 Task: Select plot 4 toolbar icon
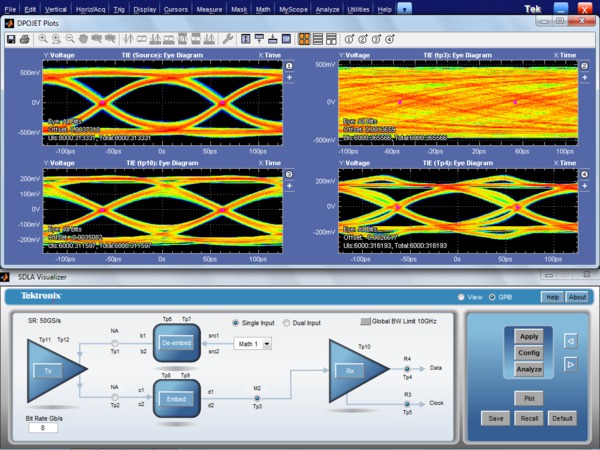click(390, 39)
